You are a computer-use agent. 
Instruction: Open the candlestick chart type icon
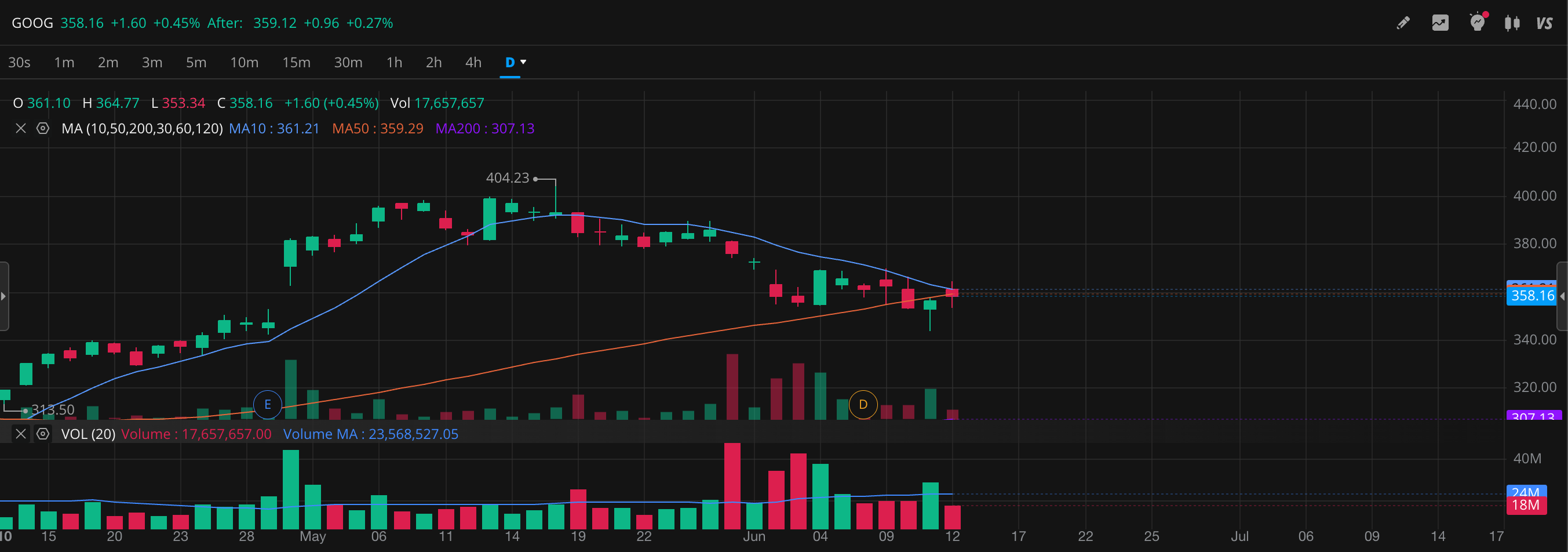point(1512,23)
